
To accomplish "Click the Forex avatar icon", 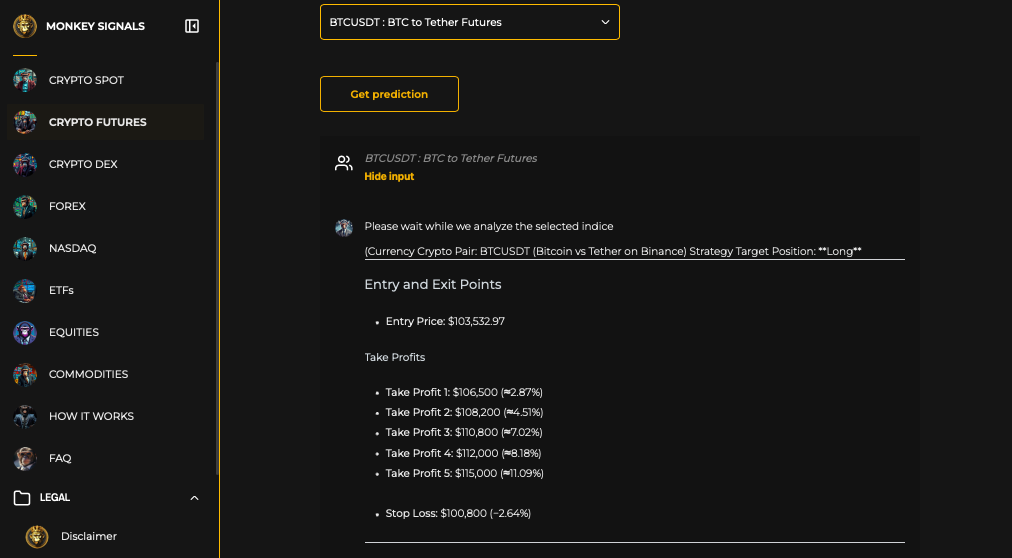I will pos(25,206).
